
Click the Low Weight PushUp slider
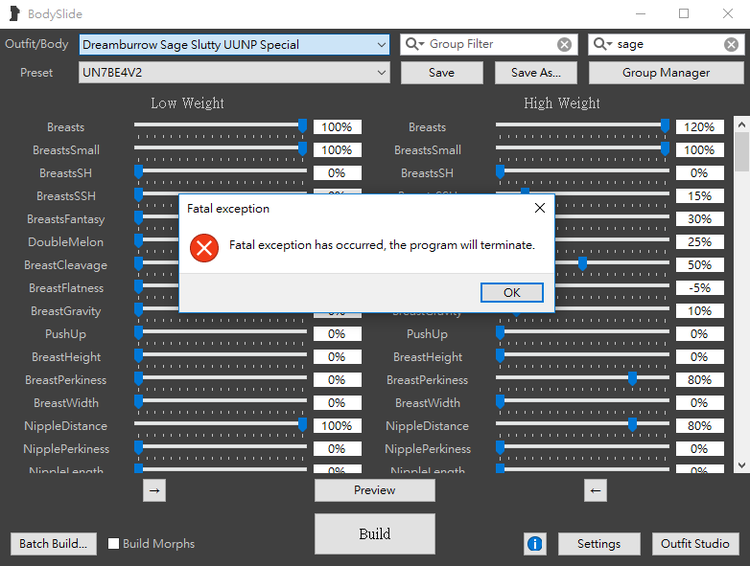[221, 333]
